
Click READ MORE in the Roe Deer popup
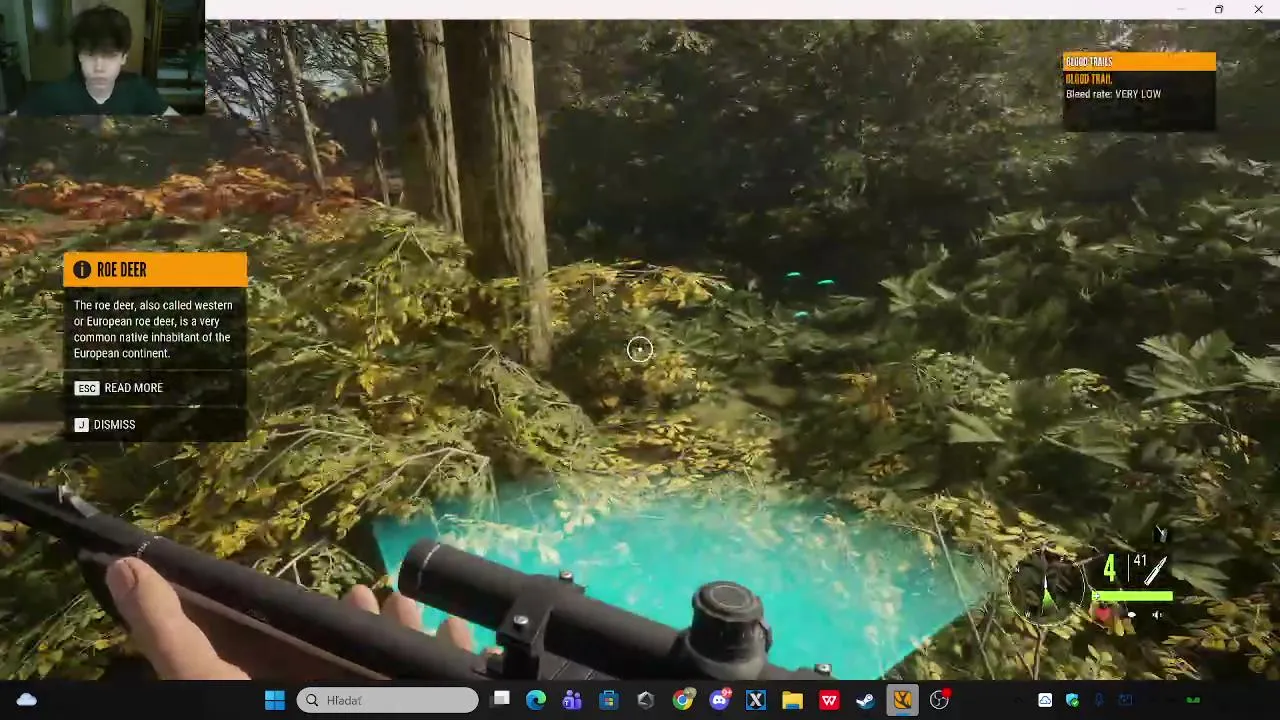click(x=133, y=388)
